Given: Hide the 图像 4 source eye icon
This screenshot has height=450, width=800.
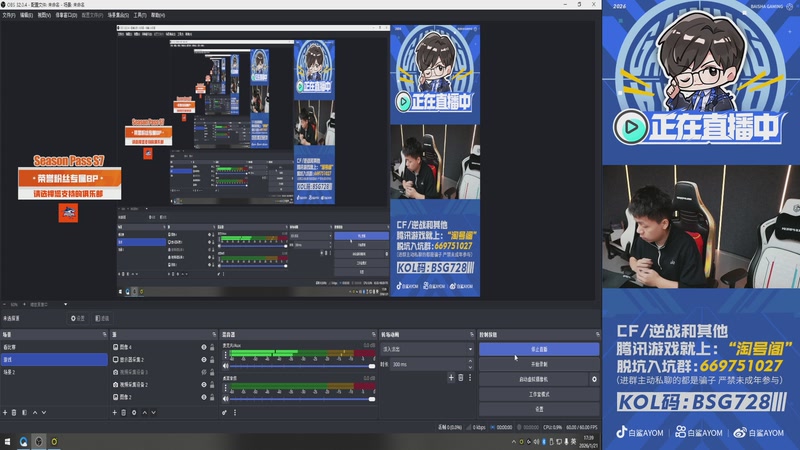Looking at the screenshot, I should 204,347.
